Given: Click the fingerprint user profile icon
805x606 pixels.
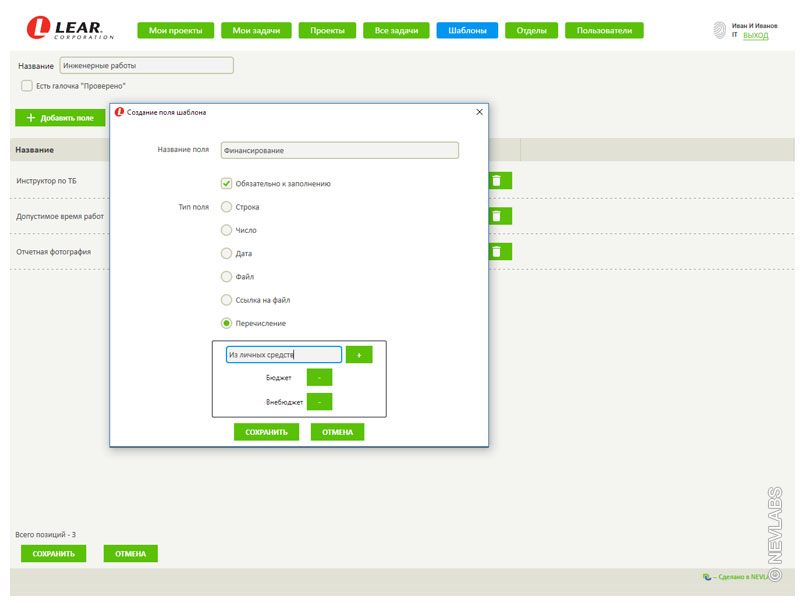Looking at the screenshot, I should click(x=719, y=30).
